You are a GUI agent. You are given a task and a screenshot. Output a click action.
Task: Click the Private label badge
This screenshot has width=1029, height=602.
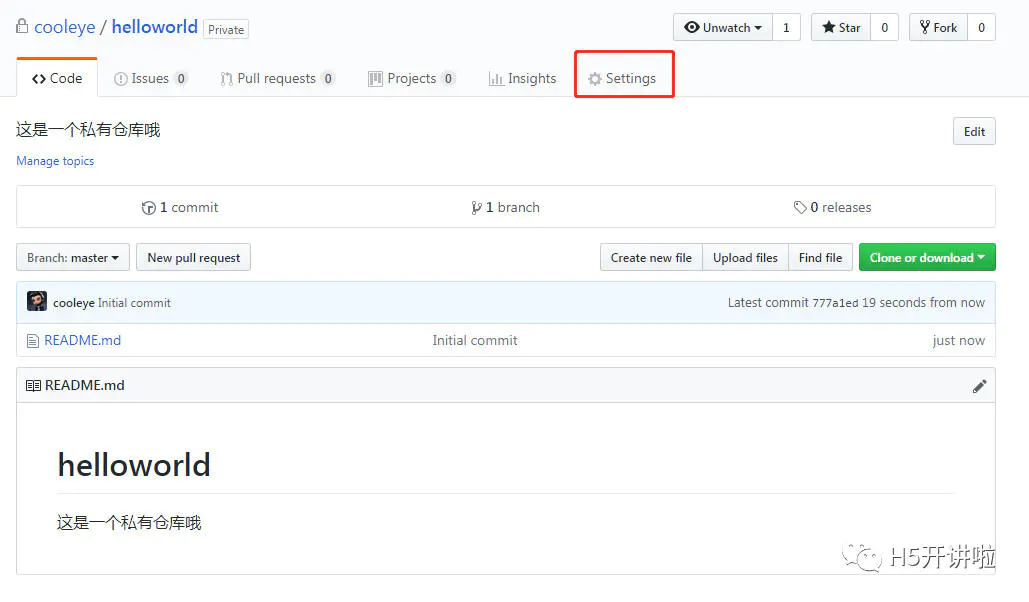(226, 30)
